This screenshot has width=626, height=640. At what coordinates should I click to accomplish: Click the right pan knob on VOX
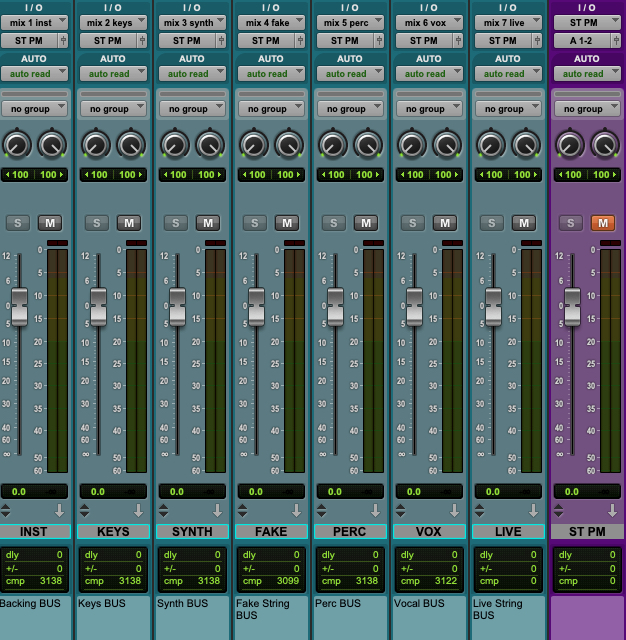pyautogui.click(x=446, y=145)
